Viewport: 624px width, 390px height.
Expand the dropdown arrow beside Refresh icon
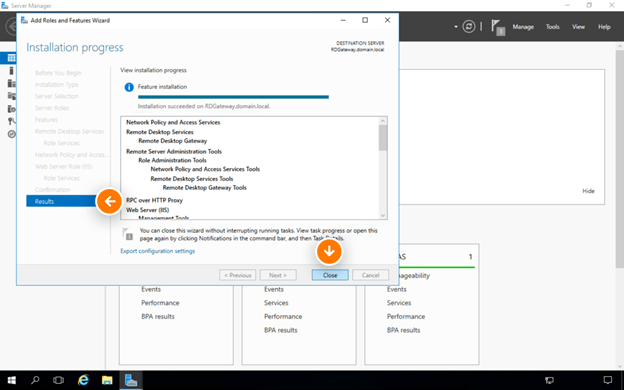(x=456, y=27)
